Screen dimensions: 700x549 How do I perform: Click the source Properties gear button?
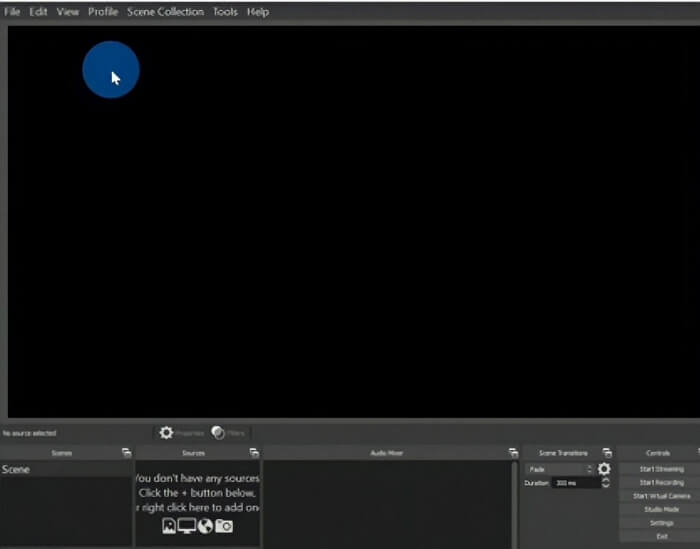[x=182, y=433]
